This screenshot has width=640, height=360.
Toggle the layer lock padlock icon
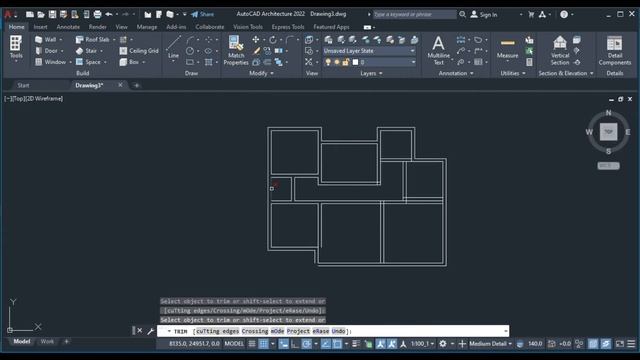pyautogui.click(x=346, y=62)
